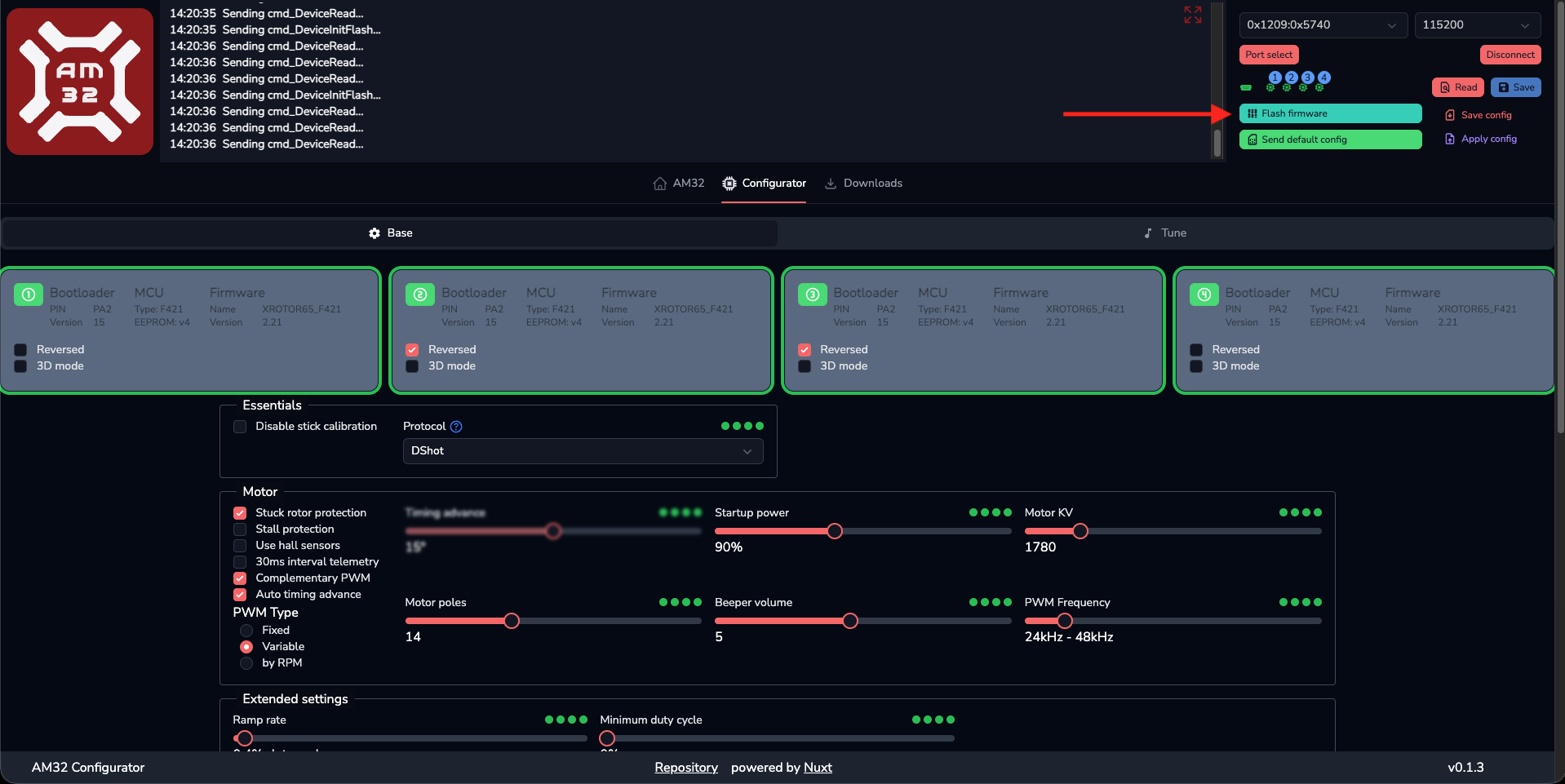Open the Repository link
This screenshot has height=784, width=1565.
(x=686, y=768)
